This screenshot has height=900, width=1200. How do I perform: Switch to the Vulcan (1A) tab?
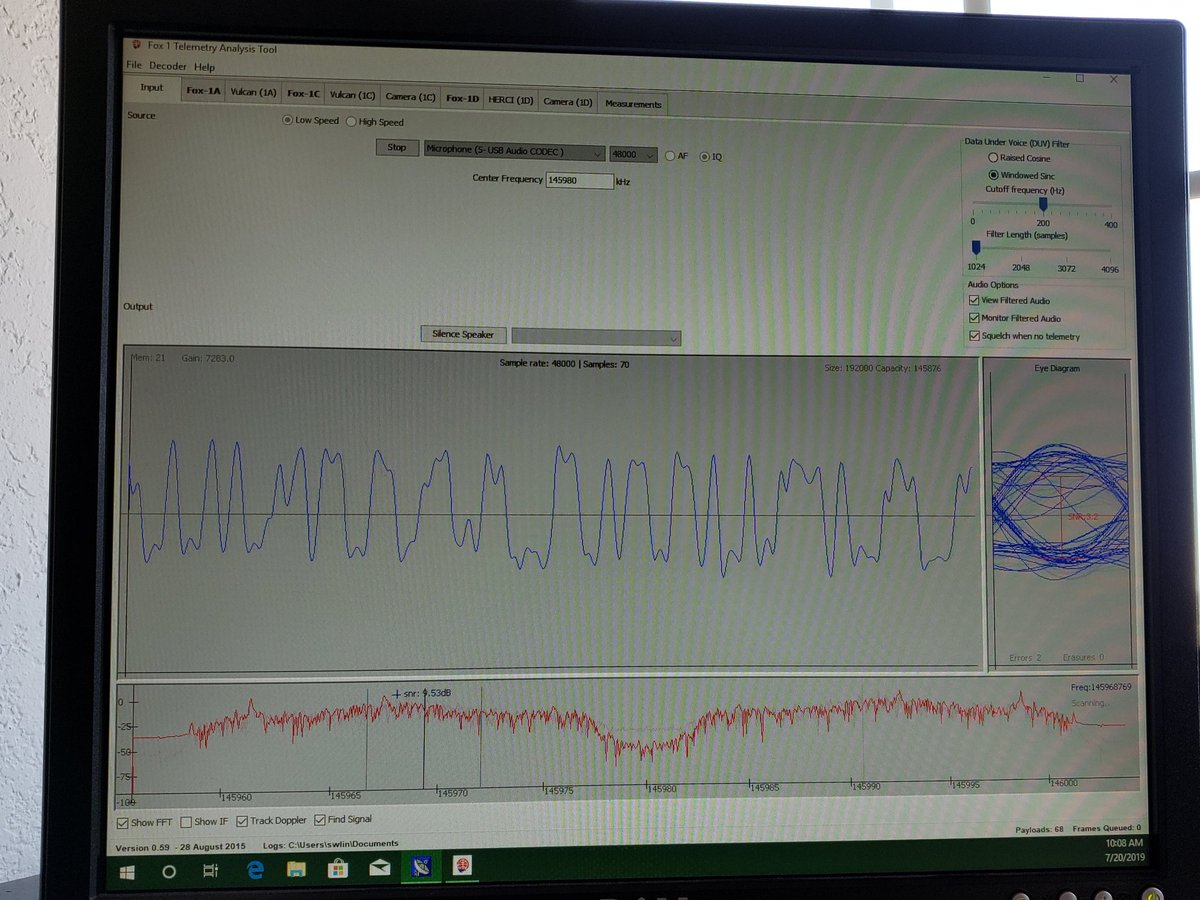pos(253,92)
